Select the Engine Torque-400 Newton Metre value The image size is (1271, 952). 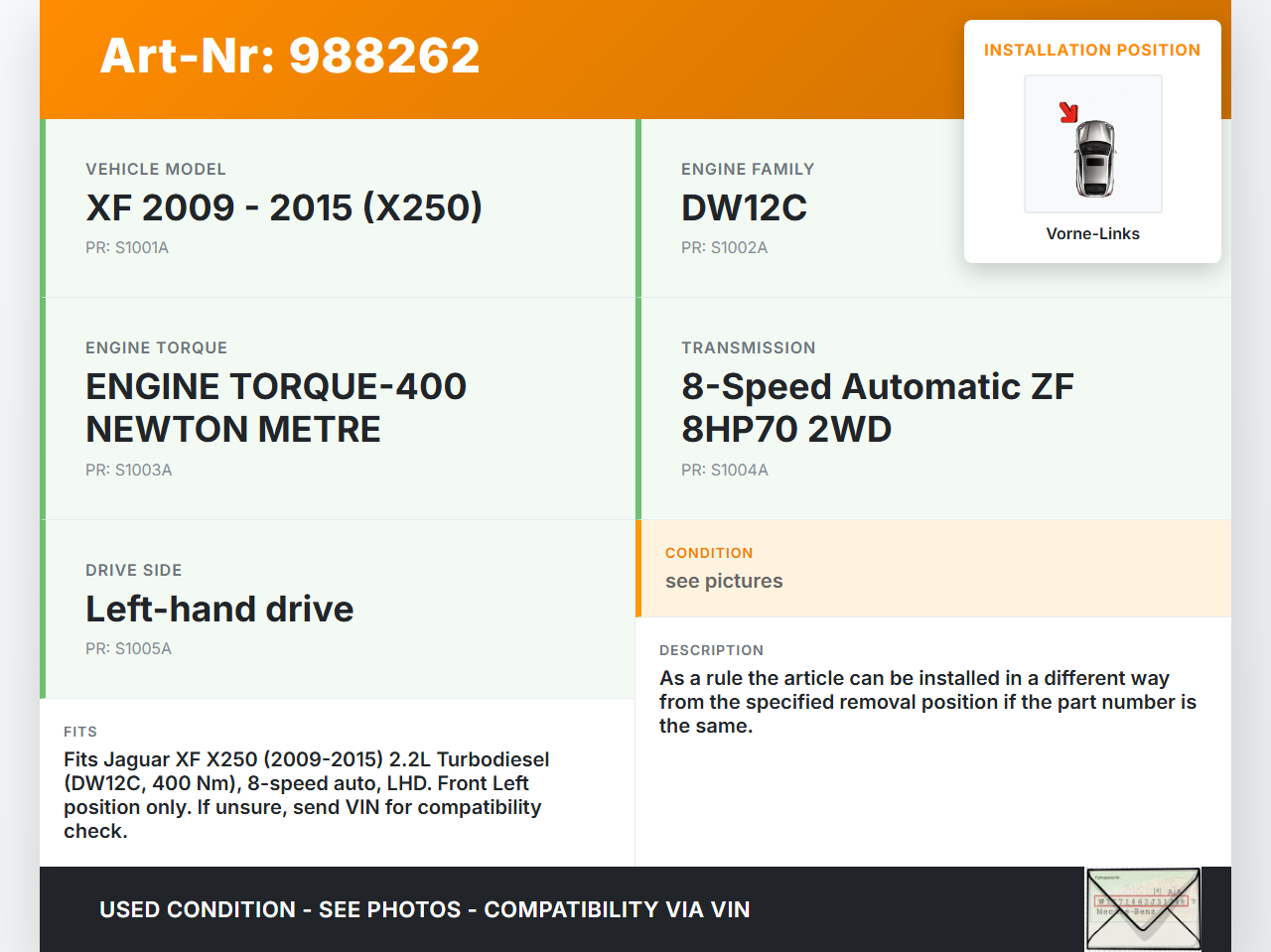[x=276, y=408]
